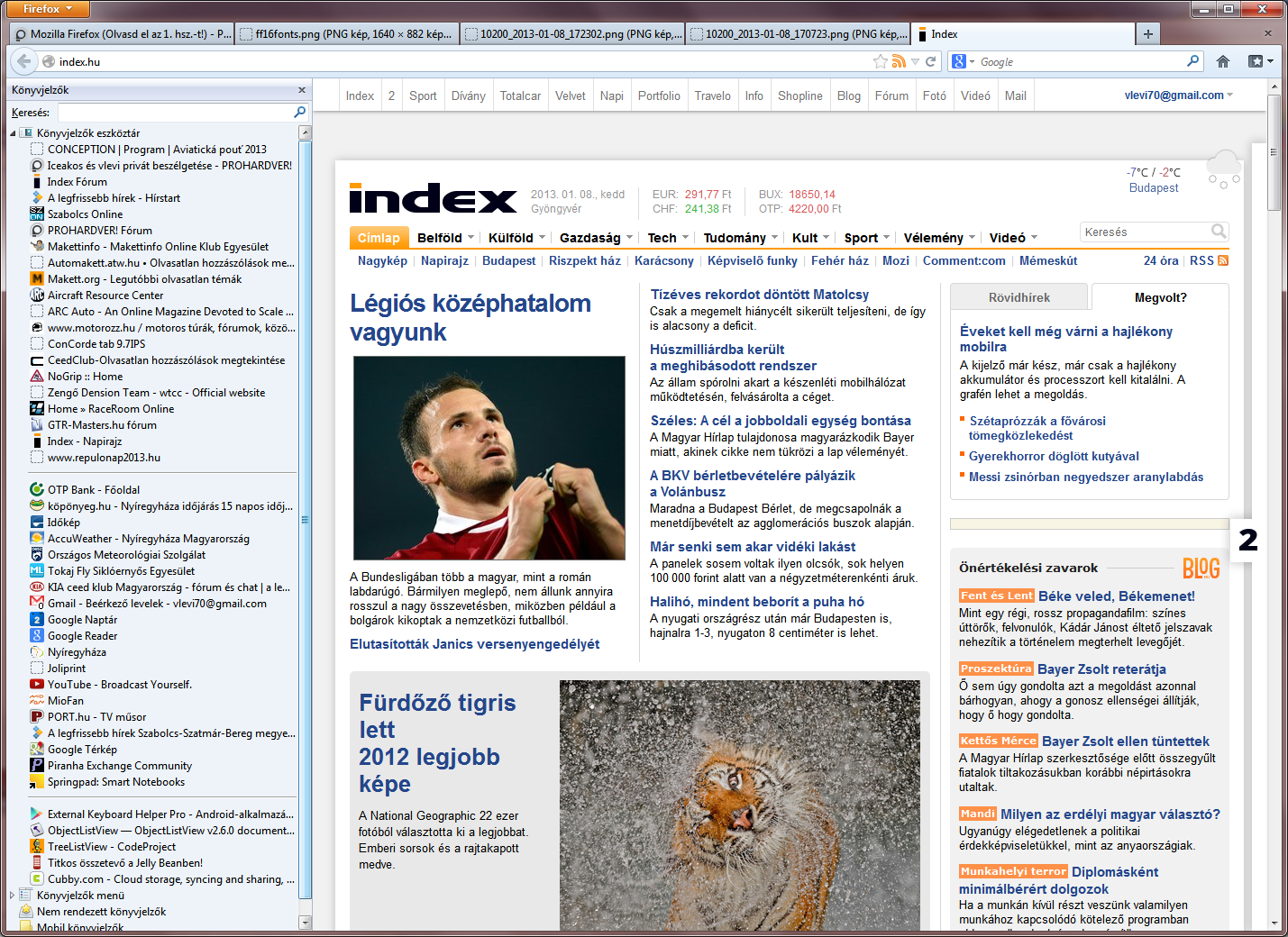This screenshot has width=1288, height=937.
Task: Switch to the ff16fonts.png tab
Action: tap(346, 34)
